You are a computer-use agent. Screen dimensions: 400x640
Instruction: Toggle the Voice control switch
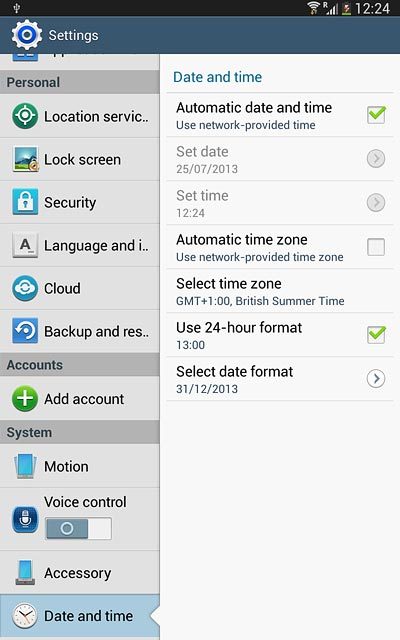pos(78,529)
